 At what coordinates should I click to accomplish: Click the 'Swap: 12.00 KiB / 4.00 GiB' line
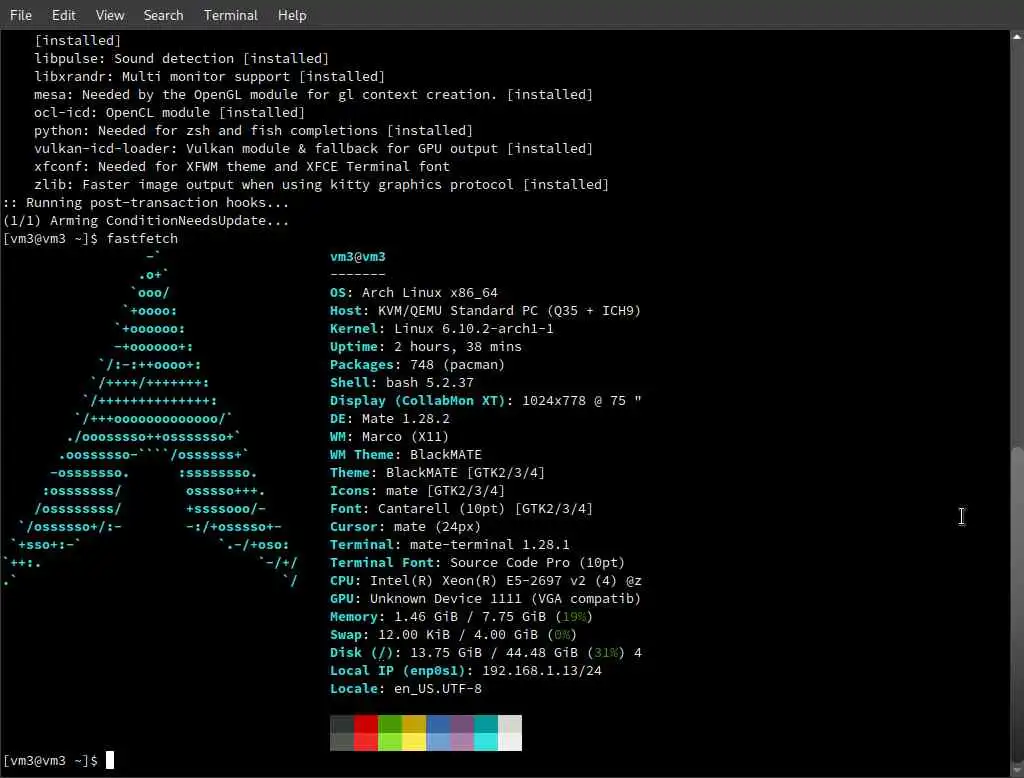pos(453,634)
